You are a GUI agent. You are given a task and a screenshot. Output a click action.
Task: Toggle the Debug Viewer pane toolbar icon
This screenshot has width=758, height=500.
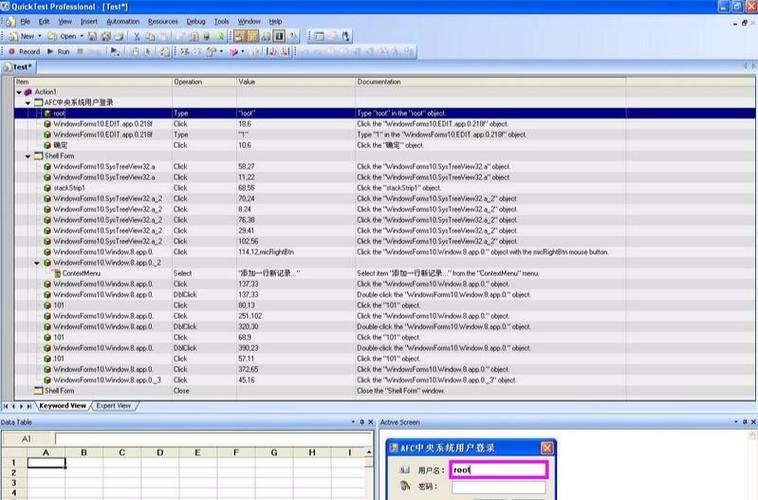click(266, 36)
